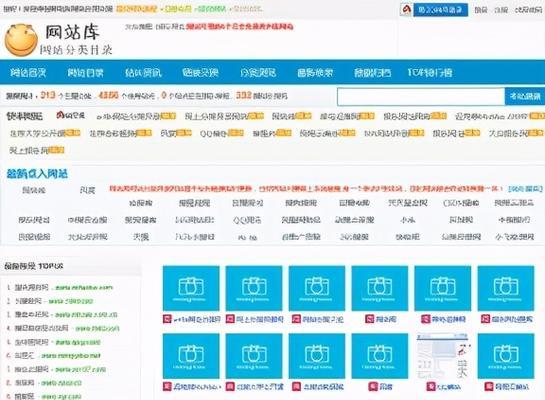The height and width of the screenshot is (400, 545).
Task: Click the orange number 332 in statistics bar
Action: coord(244,95)
